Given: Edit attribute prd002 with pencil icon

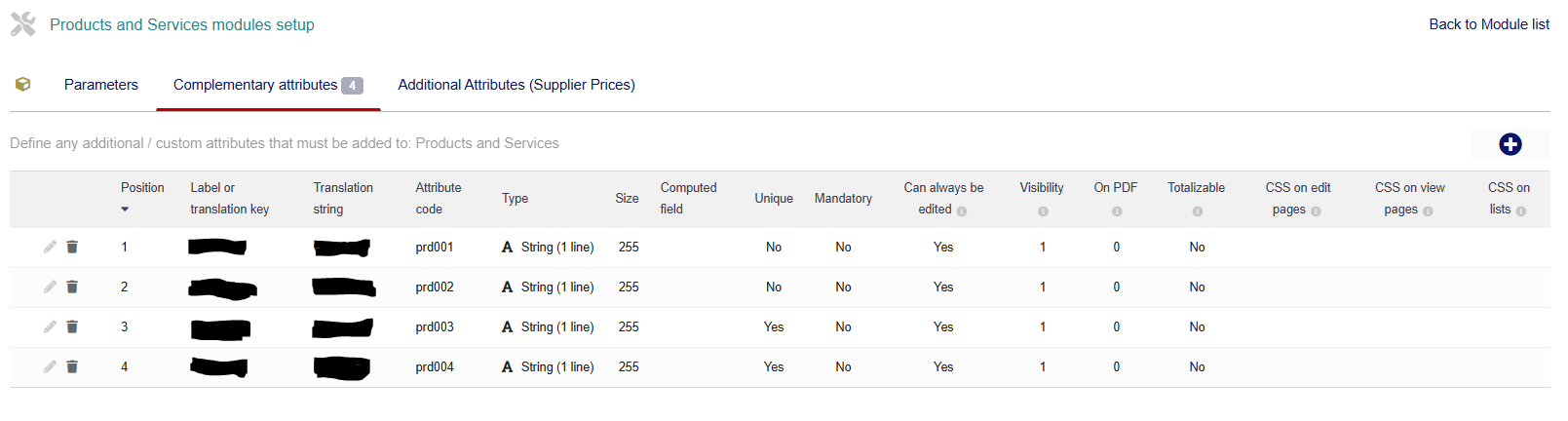Looking at the screenshot, I should tap(50, 287).
